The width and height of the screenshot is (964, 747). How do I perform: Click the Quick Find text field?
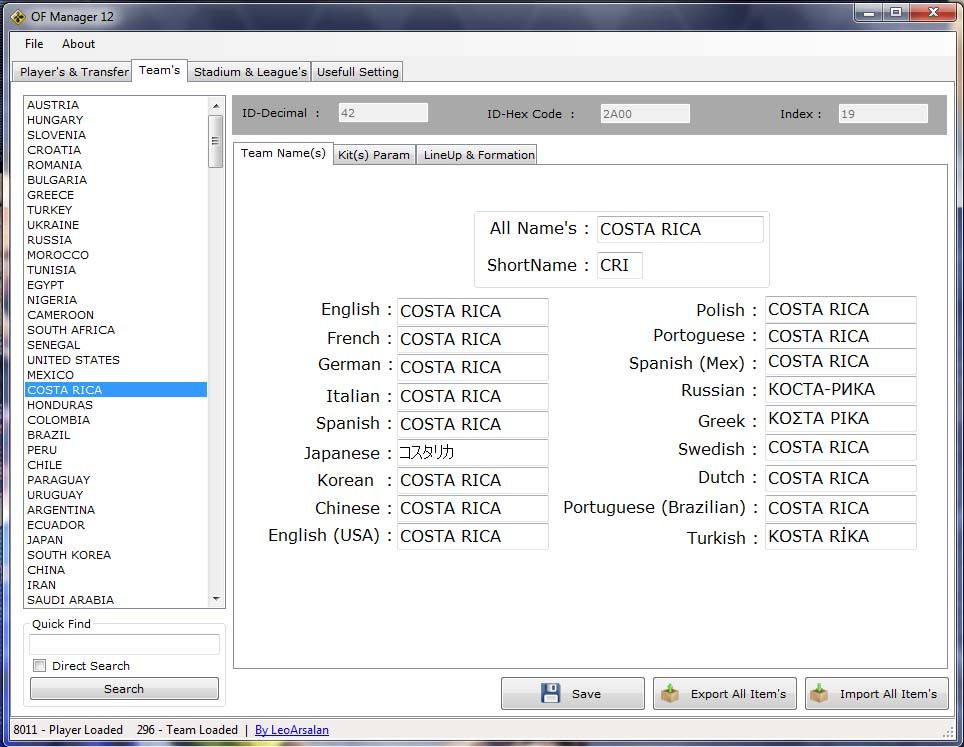[x=124, y=645]
